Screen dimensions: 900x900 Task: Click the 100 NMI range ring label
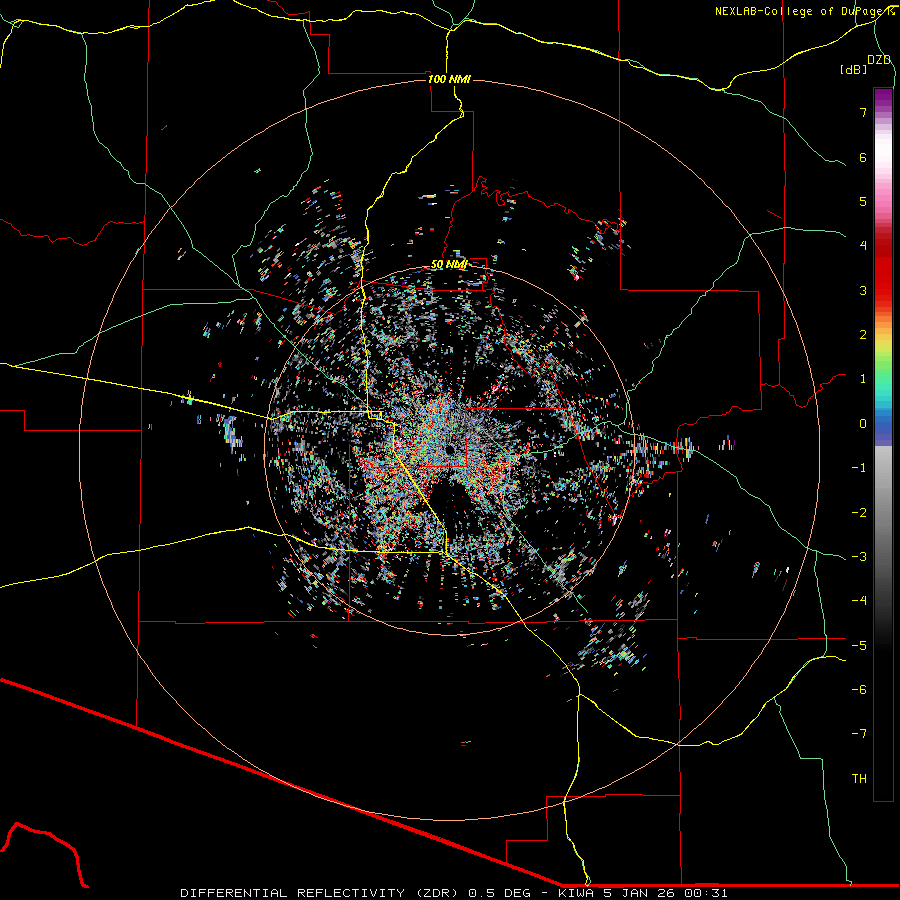click(449, 79)
